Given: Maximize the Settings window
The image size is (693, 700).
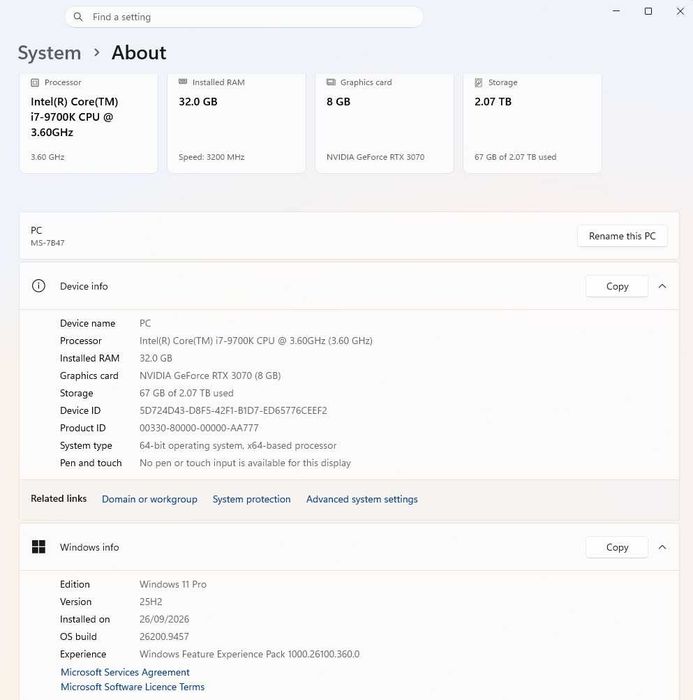Looking at the screenshot, I should pos(648,11).
